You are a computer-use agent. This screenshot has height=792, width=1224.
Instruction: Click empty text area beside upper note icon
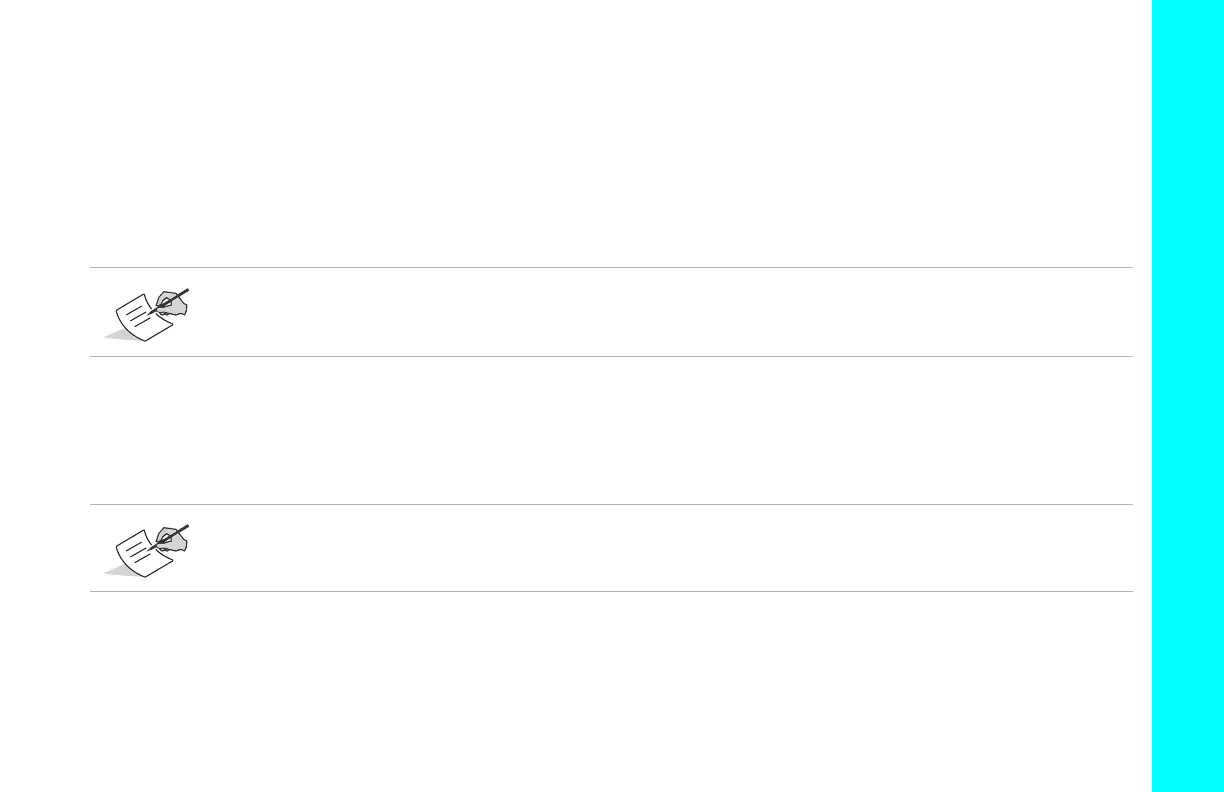pos(650,312)
